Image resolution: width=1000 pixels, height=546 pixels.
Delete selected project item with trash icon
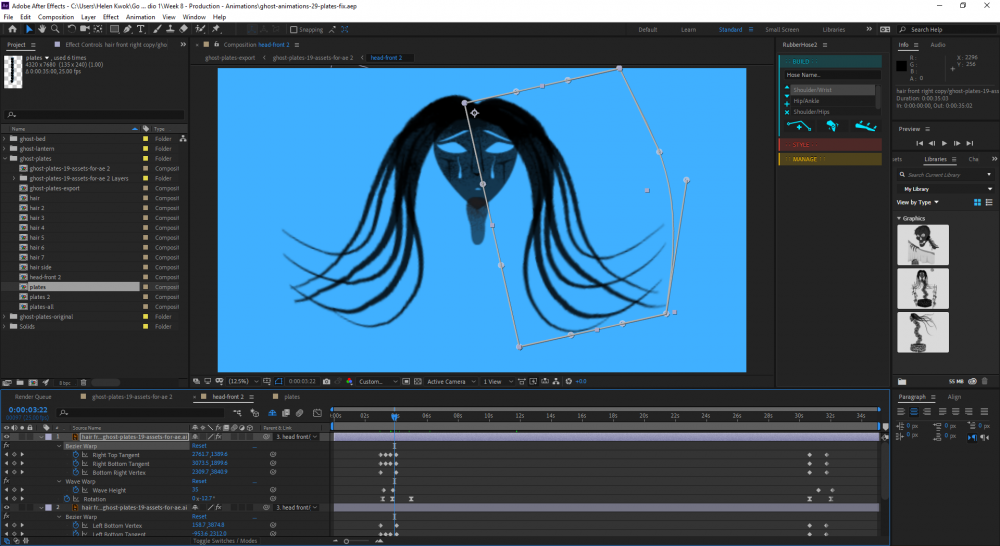click(x=84, y=383)
